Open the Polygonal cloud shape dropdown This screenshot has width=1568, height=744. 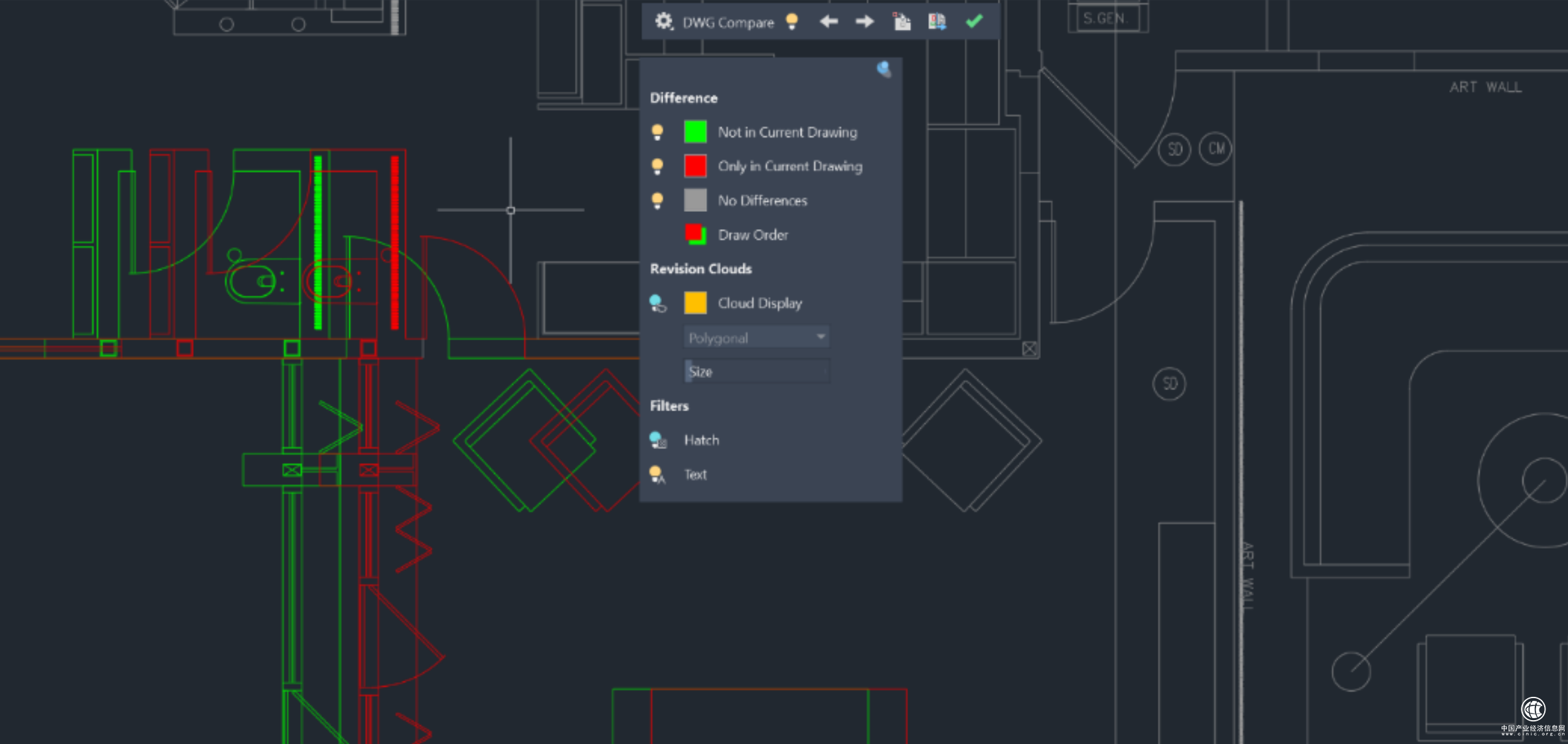coord(756,337)
